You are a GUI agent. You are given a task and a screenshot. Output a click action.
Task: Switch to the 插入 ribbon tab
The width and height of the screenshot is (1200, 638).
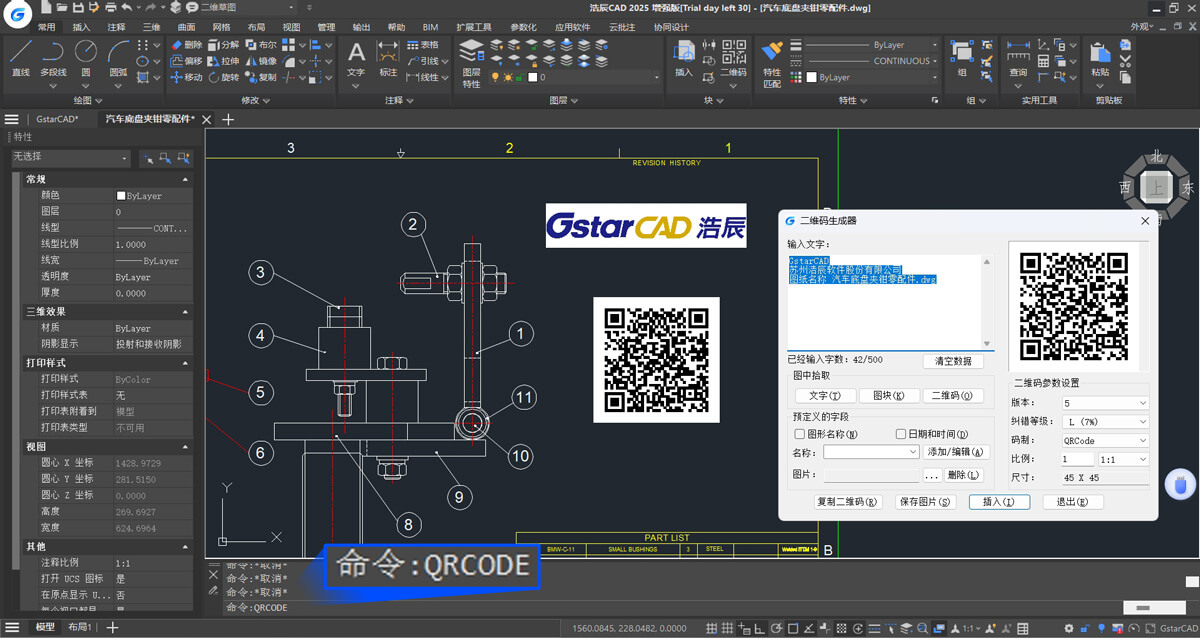coord(81,27)
